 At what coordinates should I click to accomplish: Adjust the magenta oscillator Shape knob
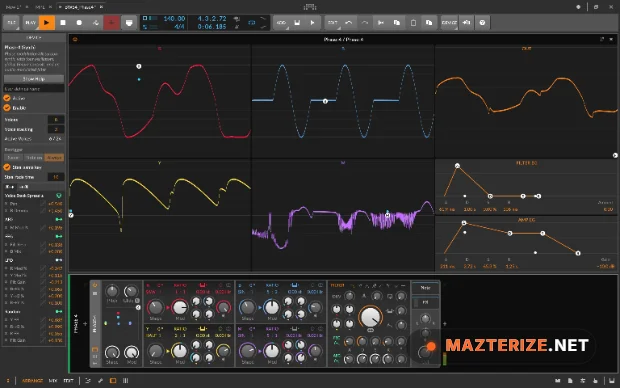point(248,350)
